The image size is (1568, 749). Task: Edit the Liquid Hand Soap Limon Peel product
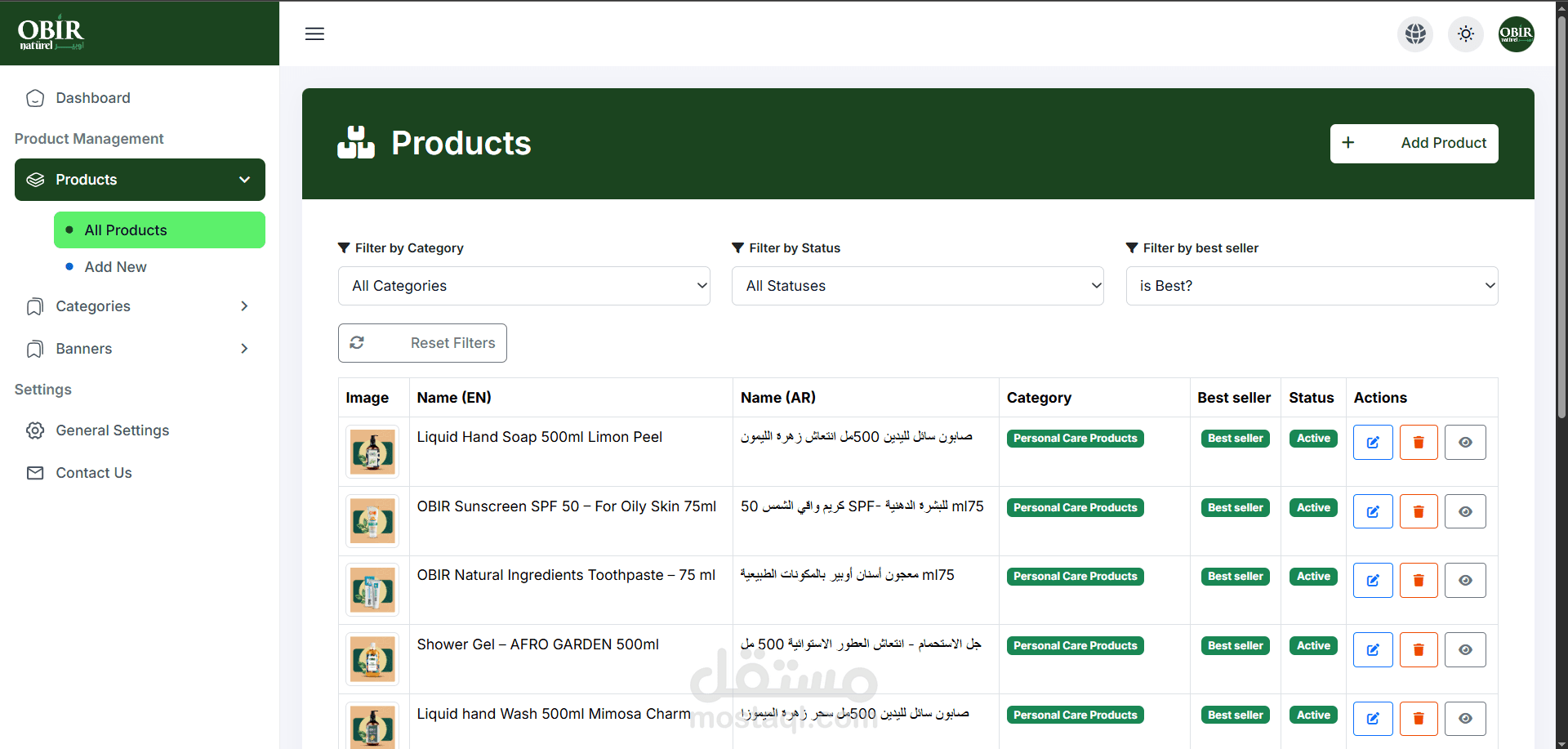click(x=1373, y=443)
